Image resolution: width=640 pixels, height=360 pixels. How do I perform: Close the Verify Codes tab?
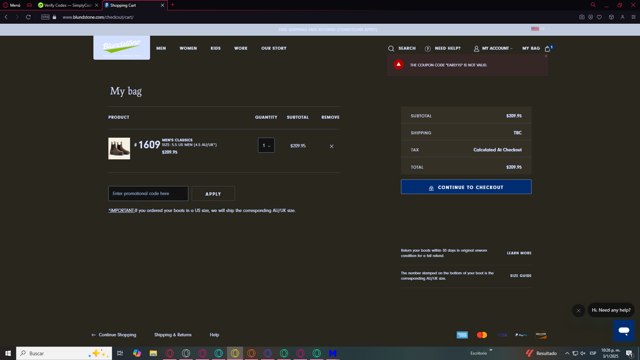pos(97,5)
